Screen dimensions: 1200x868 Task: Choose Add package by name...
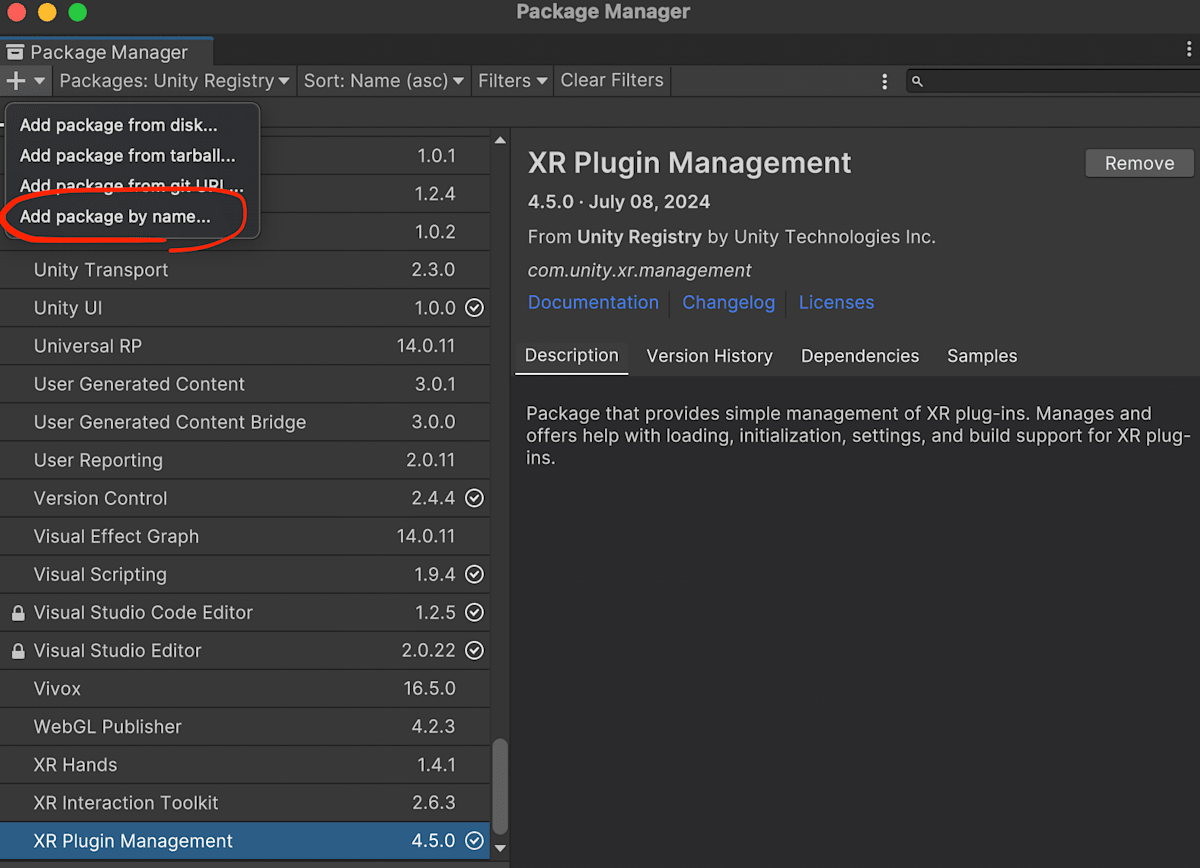click(x=132, y=216)
